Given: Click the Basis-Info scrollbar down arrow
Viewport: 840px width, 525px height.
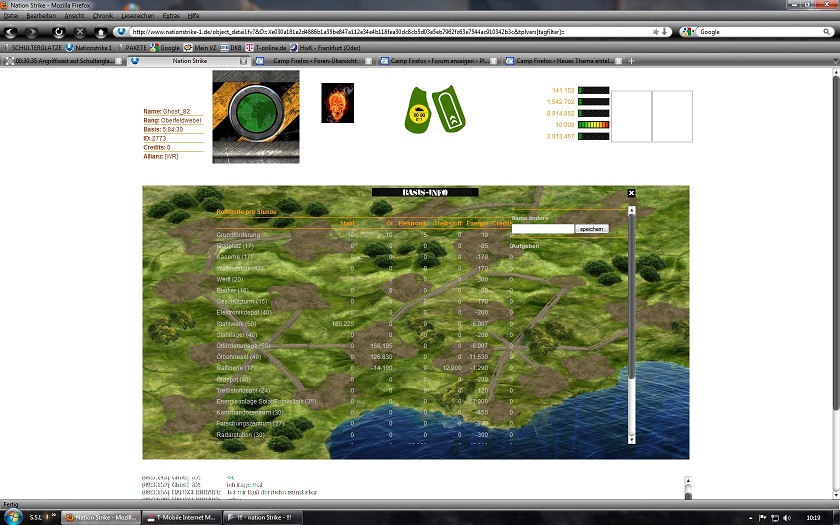Looking at the screenshot, I should pyautogui.click(x=632, y=439).
